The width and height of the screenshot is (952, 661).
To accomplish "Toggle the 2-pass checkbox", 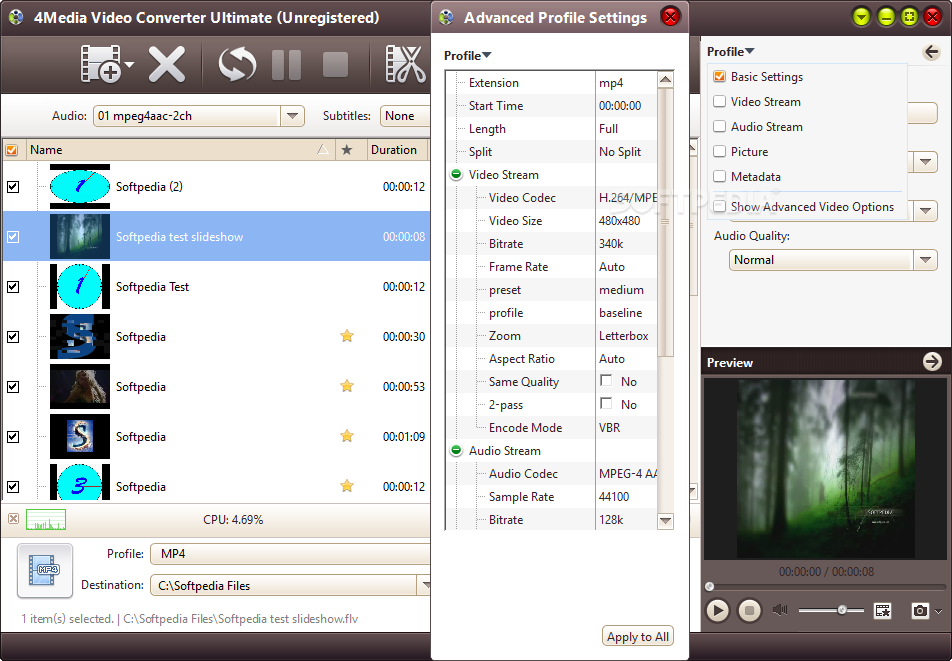I will [606, 404].
